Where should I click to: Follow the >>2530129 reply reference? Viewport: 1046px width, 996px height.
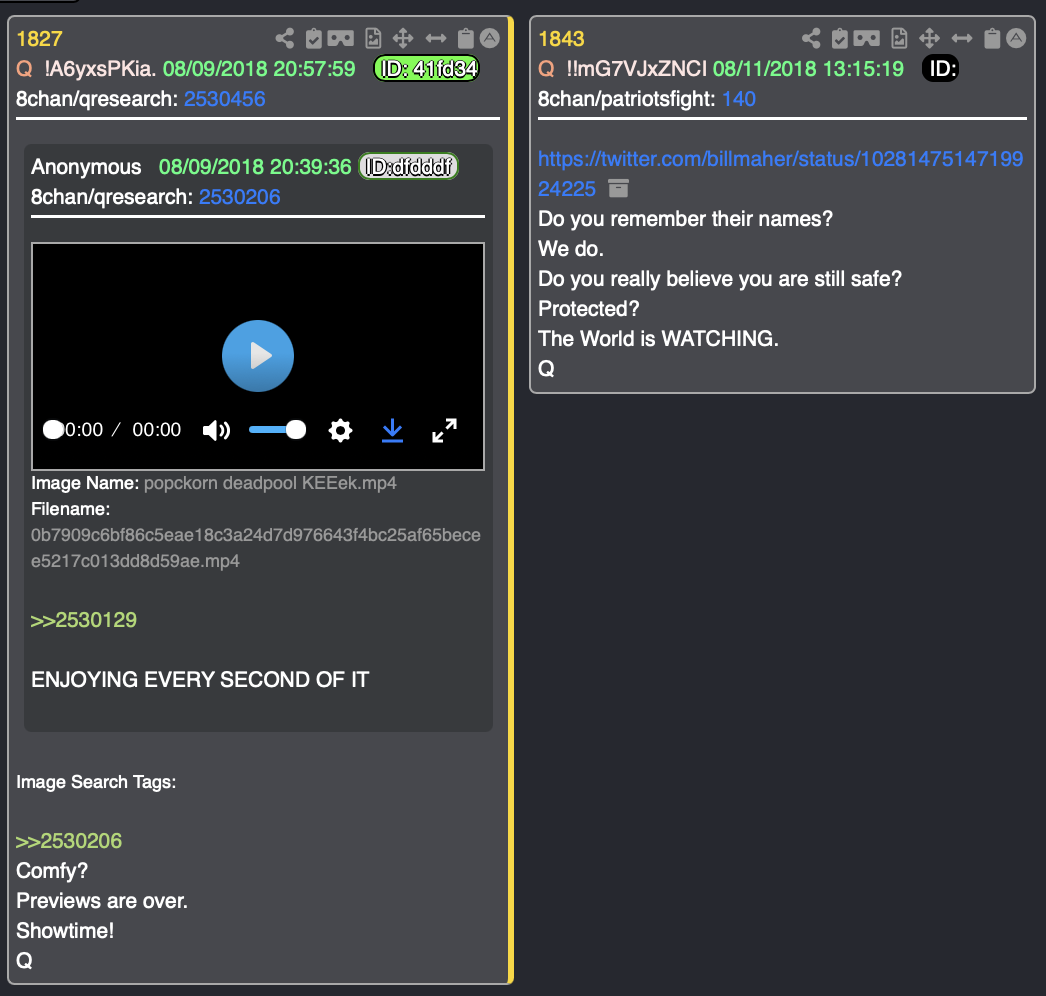pyautogui.click(x=83, y=620)
